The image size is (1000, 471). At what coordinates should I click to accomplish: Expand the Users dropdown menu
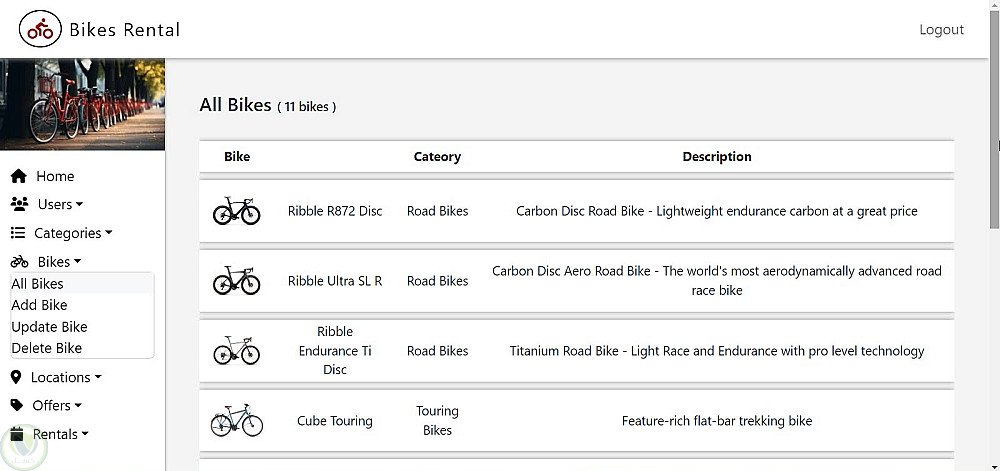[x=60, y=204]
